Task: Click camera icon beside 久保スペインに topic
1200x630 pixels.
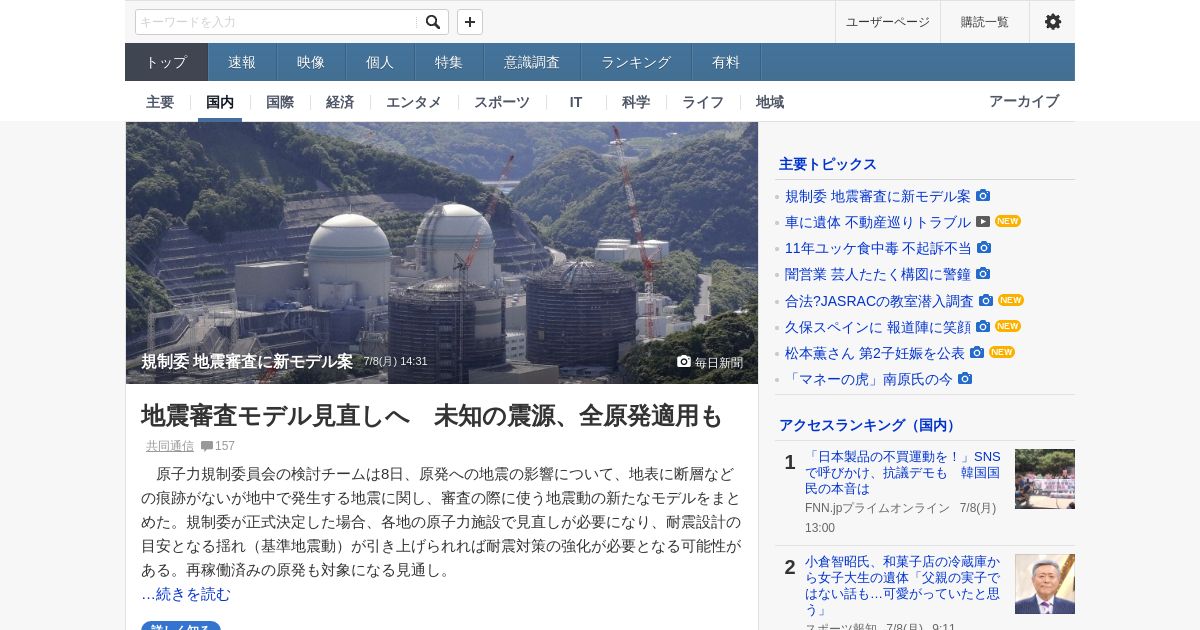Action: 983,326
